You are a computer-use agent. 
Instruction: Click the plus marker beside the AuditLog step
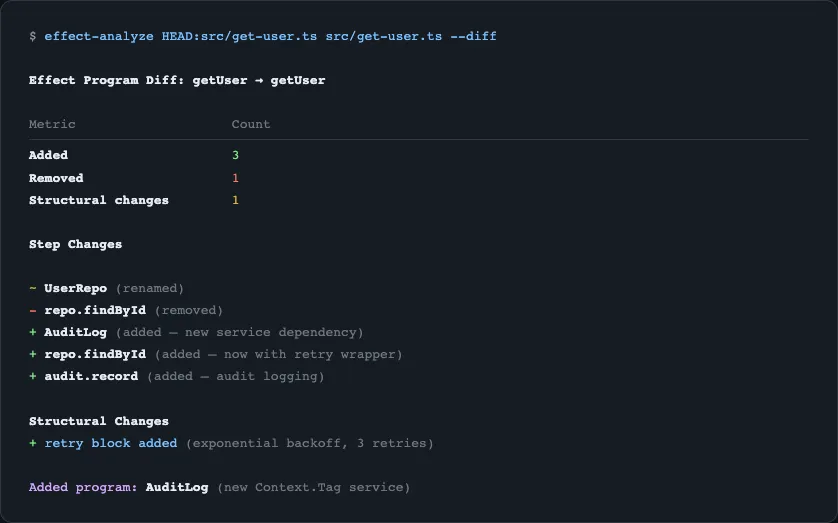point(33,332)
